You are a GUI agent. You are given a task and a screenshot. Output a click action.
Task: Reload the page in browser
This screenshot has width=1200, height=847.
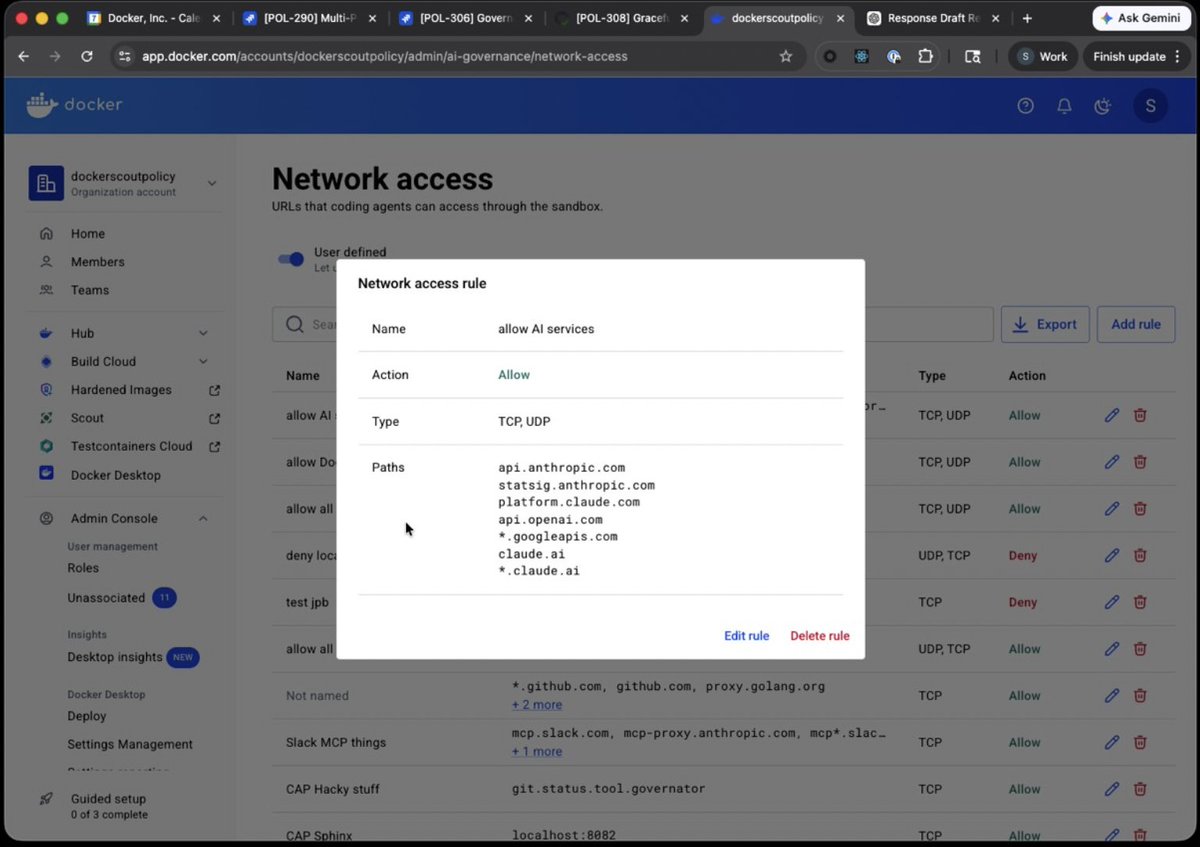click(87, 57)
